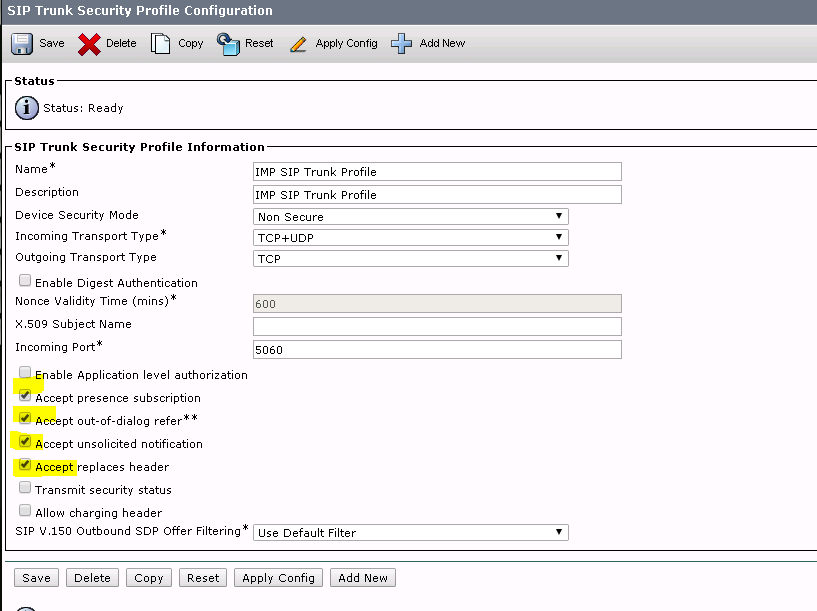The height and width of the screenshot is (611, 817).
Task: Click 'Incoming Transport Type' label
Action: pyautogui.click(x=86, y=236)
